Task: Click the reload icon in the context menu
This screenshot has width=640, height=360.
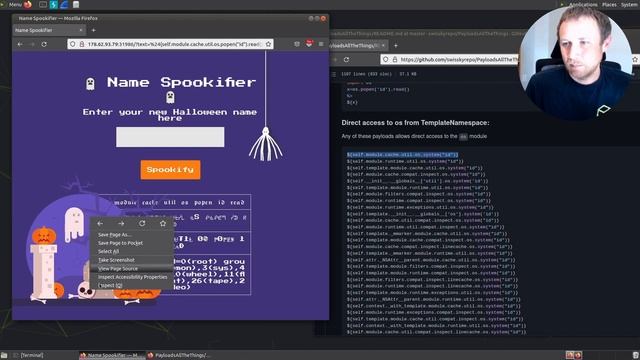Action: 142,224
